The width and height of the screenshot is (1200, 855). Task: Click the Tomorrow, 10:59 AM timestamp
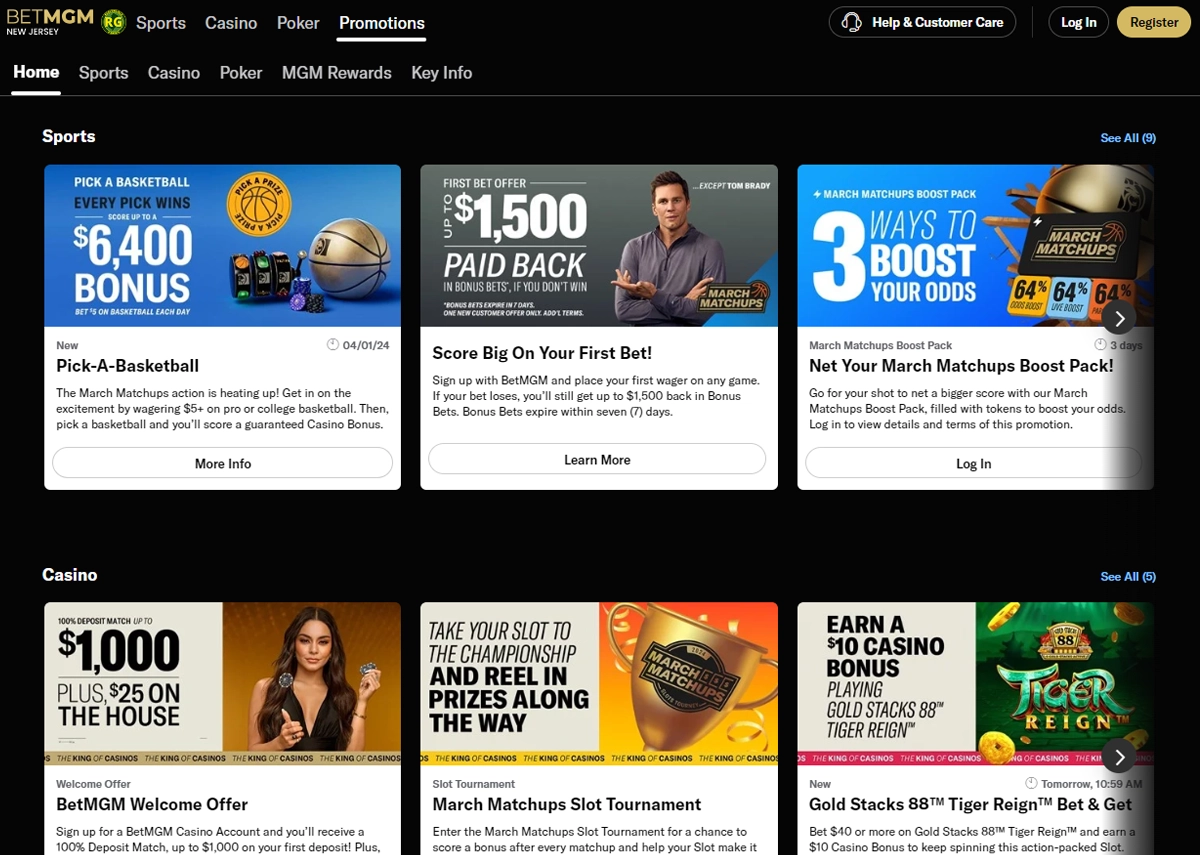click(1092, 783)
